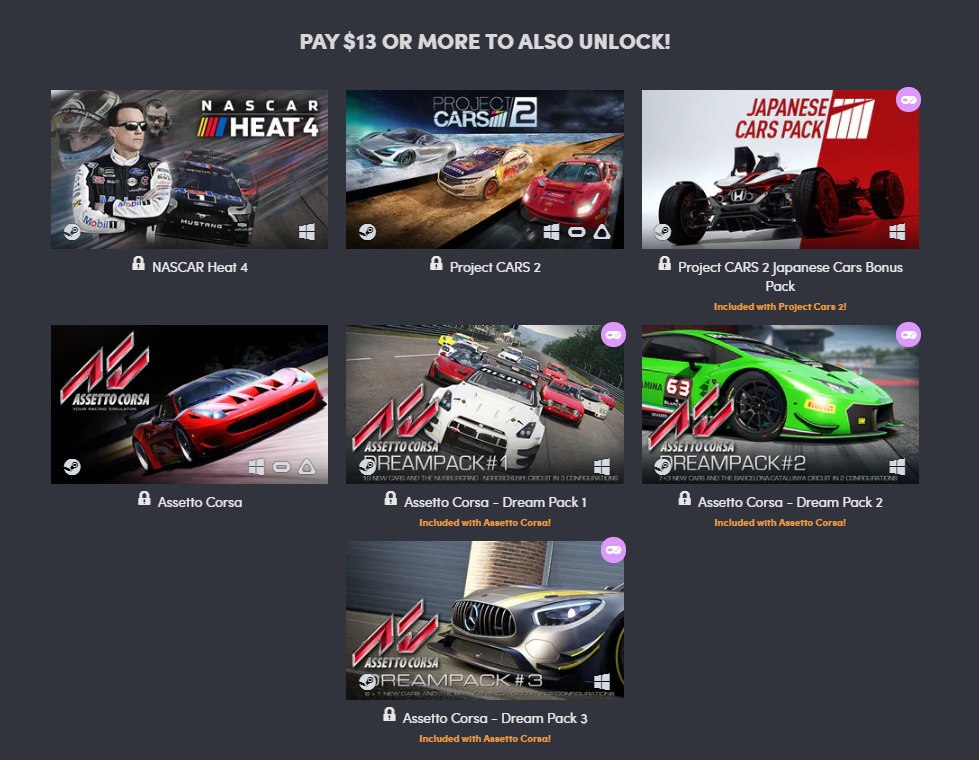Click the Oculus VR icon on Project CARS 2
The height and width of the screenshot is (760, 979).
click(x=576, y=232)
